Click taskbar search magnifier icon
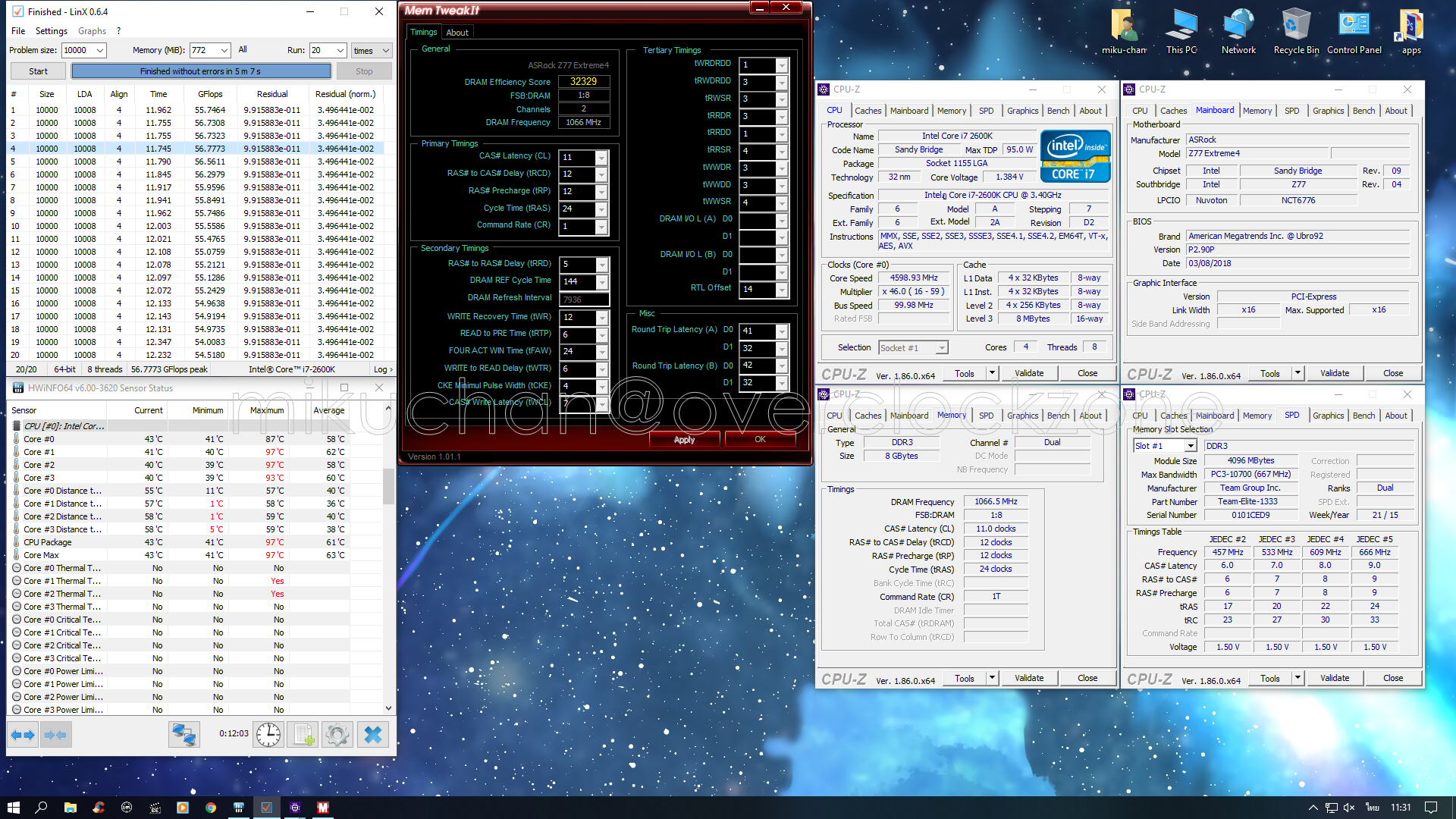Screen dimensions: 1456x819 [41, 808]
